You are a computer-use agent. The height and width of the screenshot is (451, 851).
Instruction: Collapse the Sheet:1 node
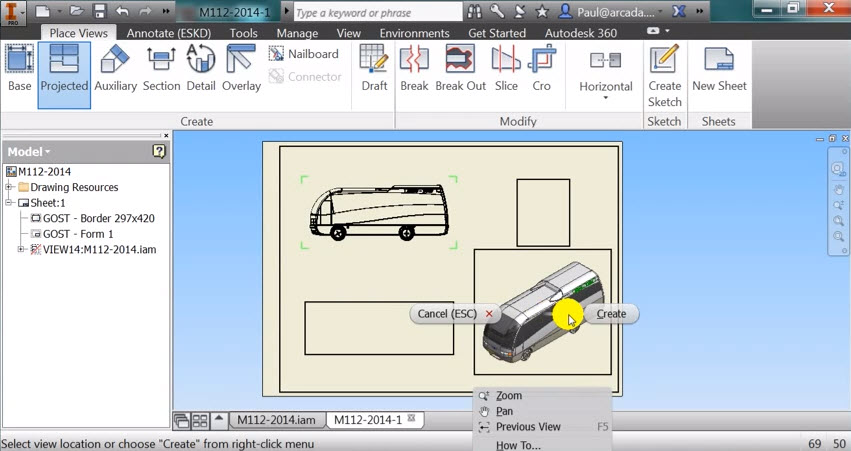pos(9,202)
